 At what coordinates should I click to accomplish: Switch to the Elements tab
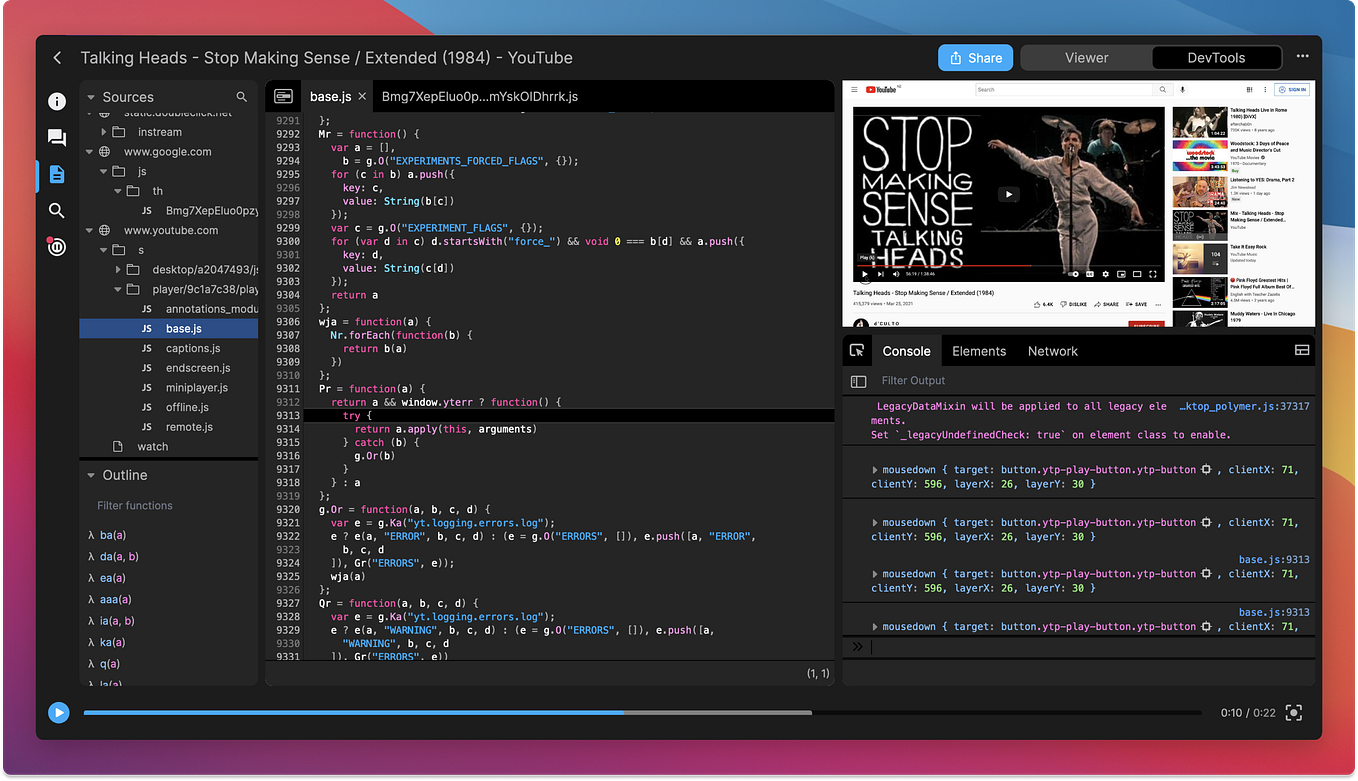tap(979, 351)
